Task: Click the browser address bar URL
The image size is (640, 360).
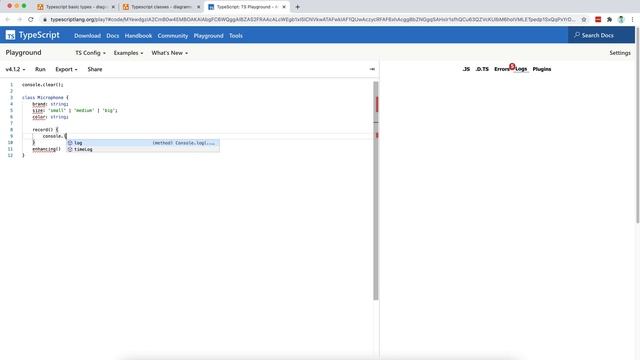Action: click(313, 20)
